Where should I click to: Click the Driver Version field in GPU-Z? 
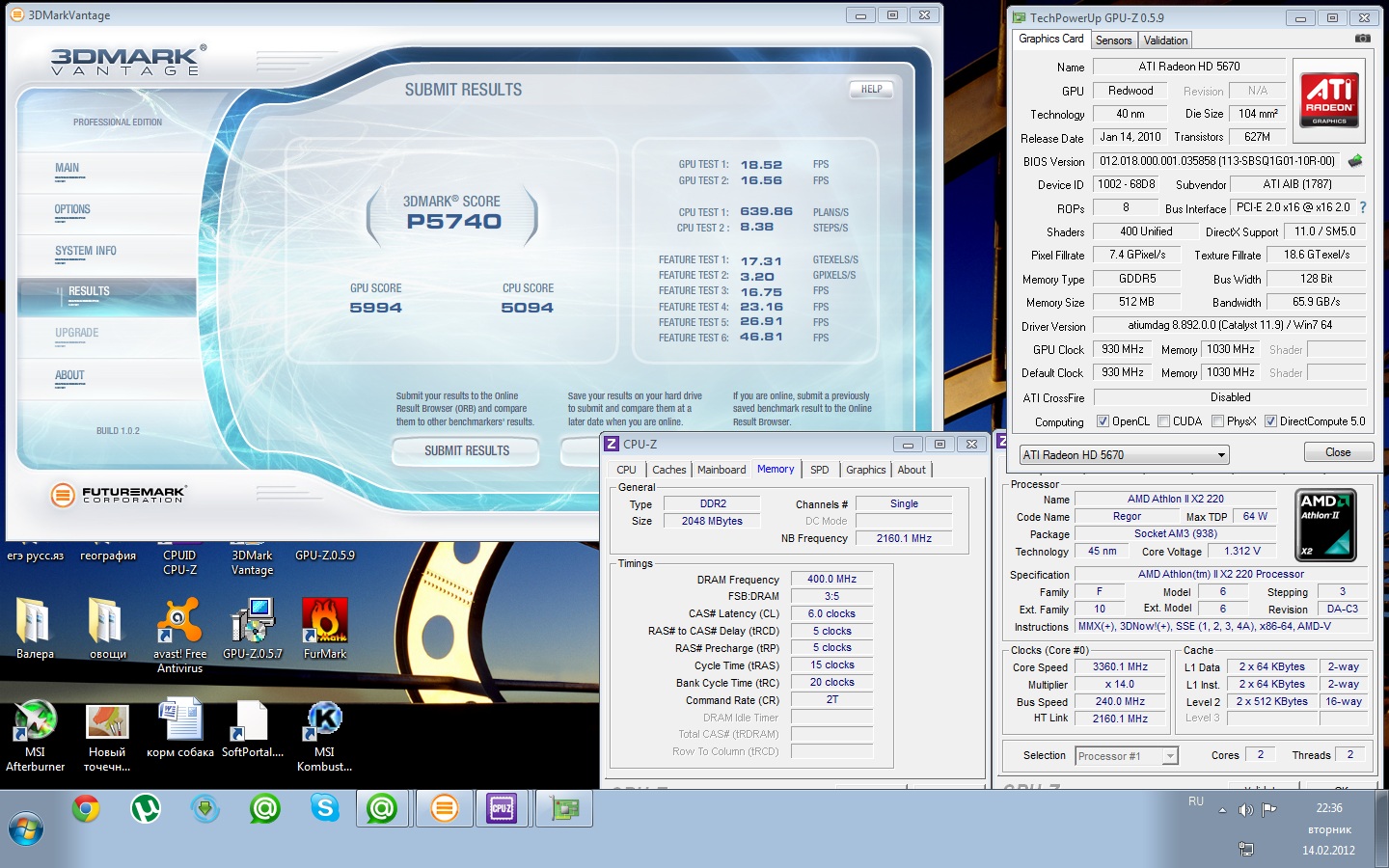(1230, 325)
